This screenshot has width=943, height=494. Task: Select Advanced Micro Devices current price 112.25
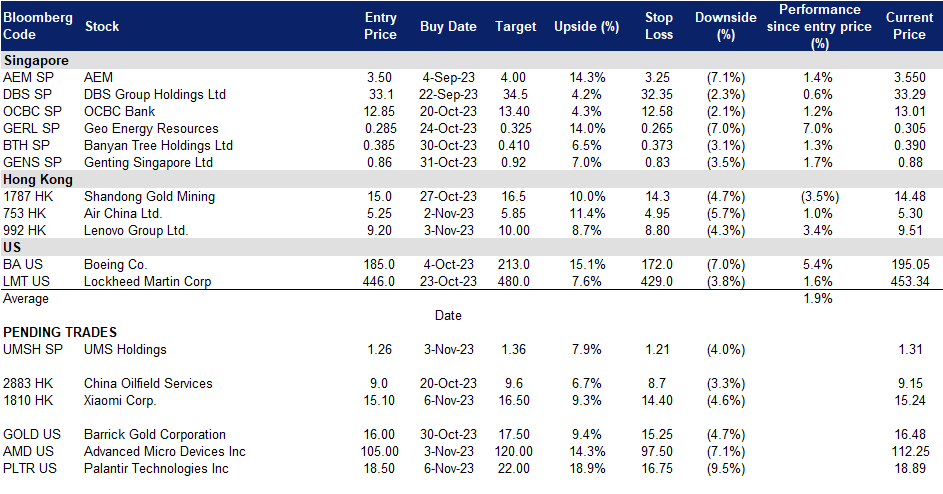coord(908,451)
